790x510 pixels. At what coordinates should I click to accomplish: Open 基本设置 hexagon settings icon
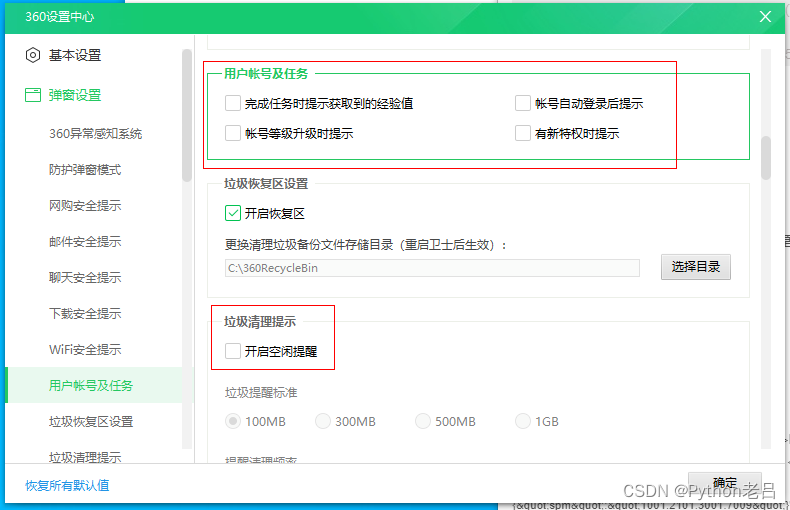[x=33, y=55]
